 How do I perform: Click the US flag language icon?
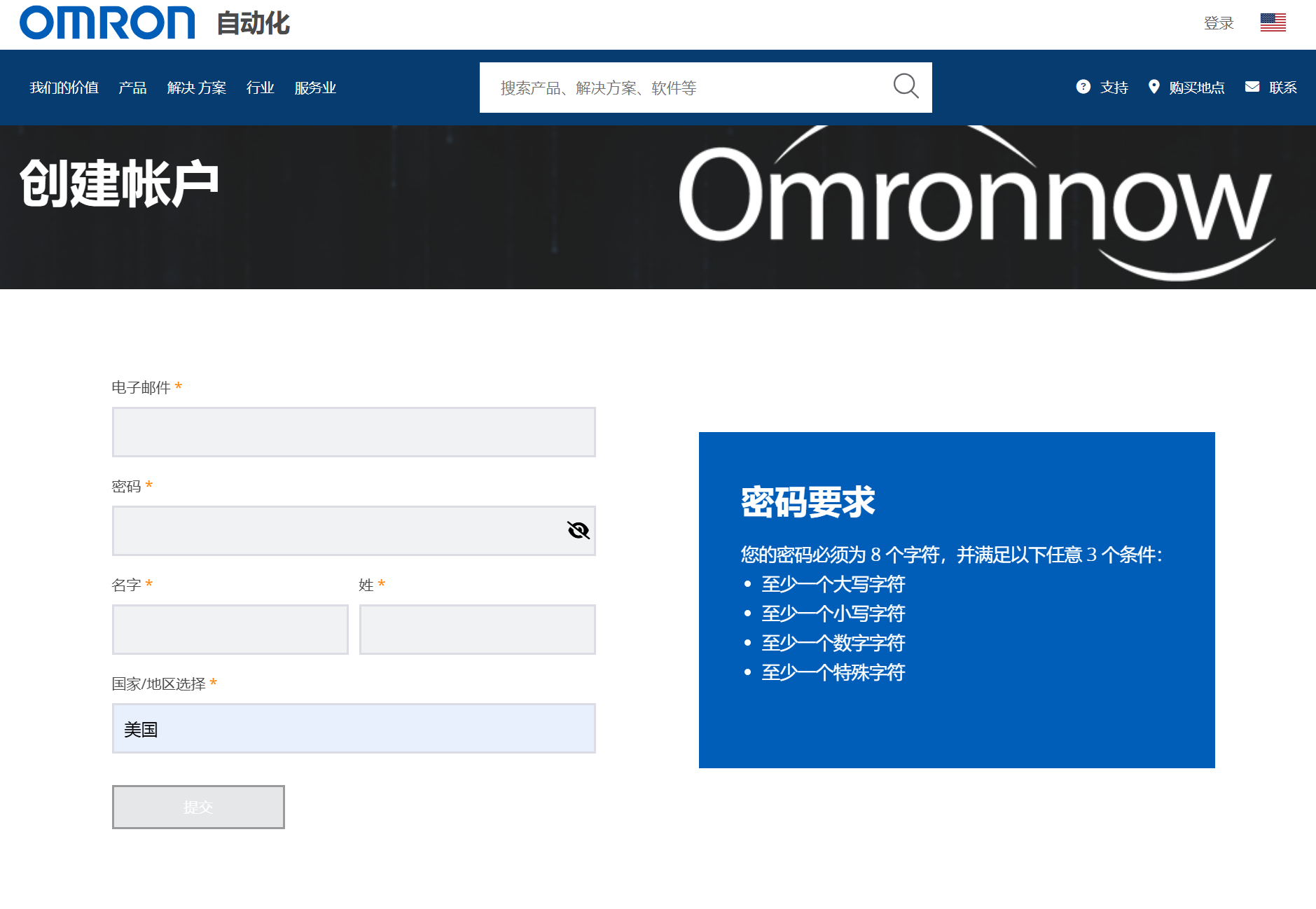(x=1273, y=23)
